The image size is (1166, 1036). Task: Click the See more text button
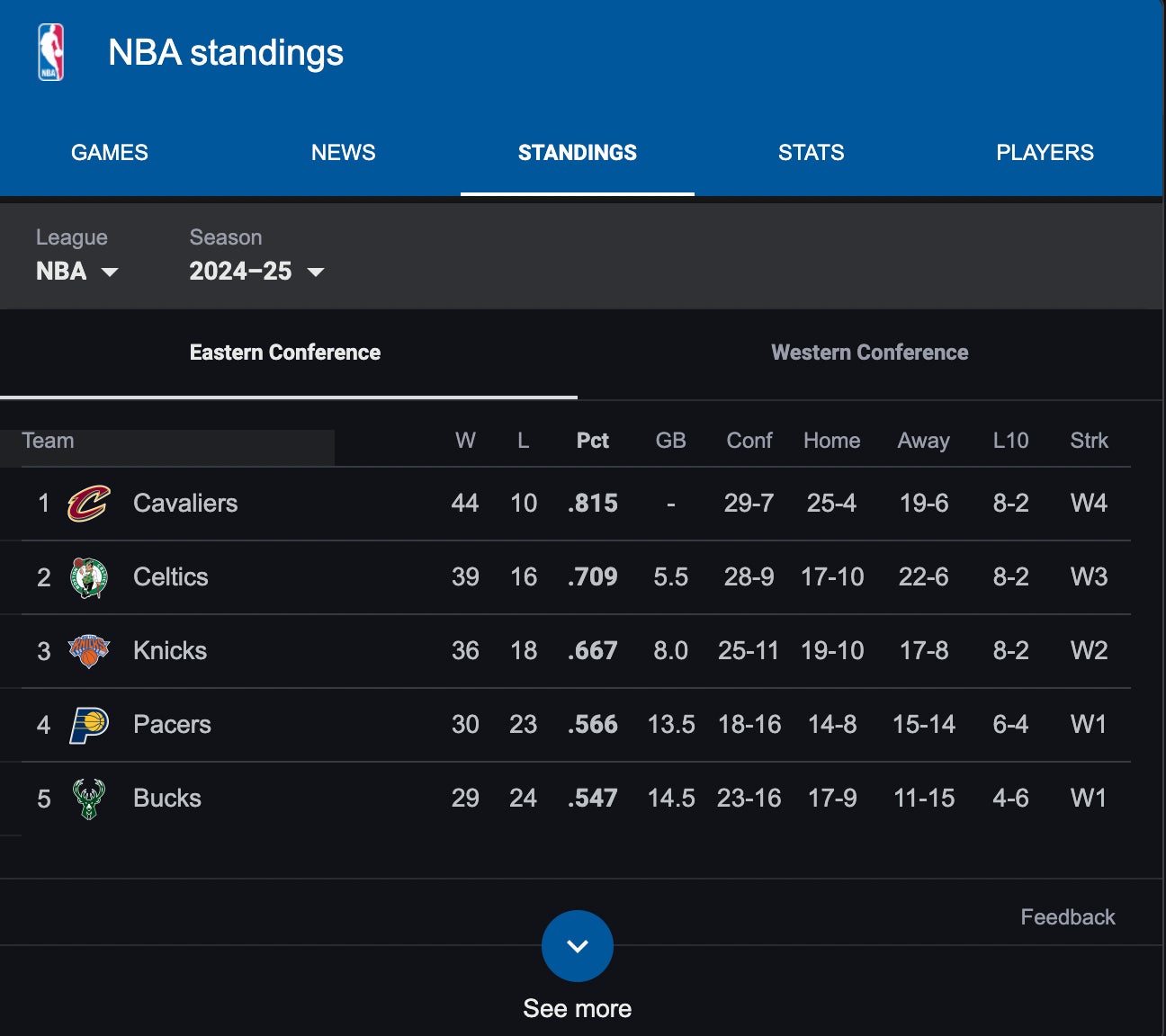578,1009
